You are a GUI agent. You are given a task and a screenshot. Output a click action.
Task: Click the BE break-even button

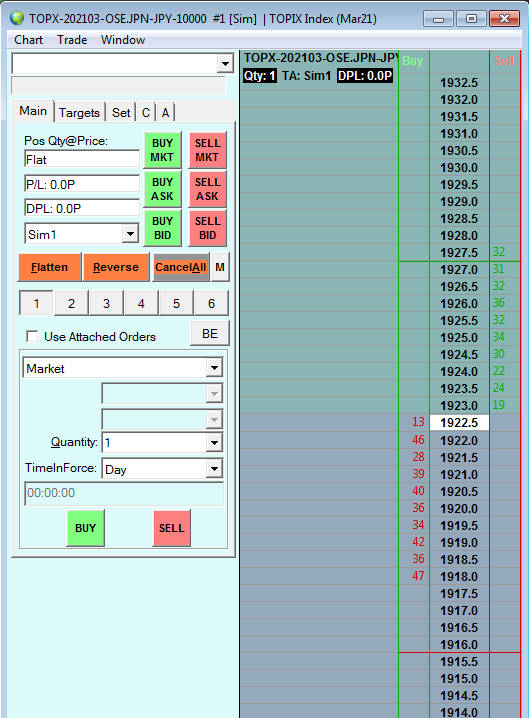(210, 333)
